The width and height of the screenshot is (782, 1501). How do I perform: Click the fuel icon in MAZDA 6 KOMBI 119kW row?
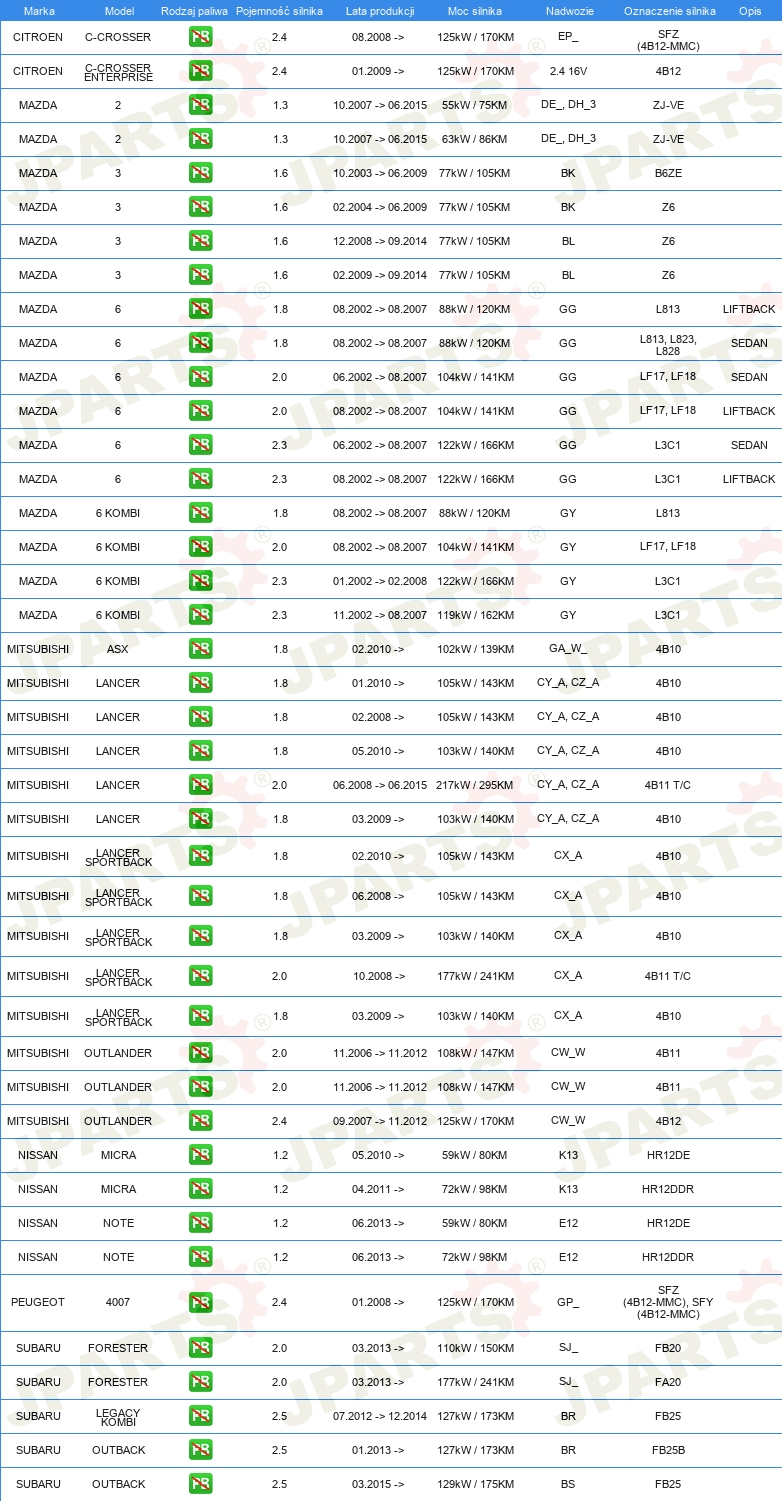[x=200, y=615]
